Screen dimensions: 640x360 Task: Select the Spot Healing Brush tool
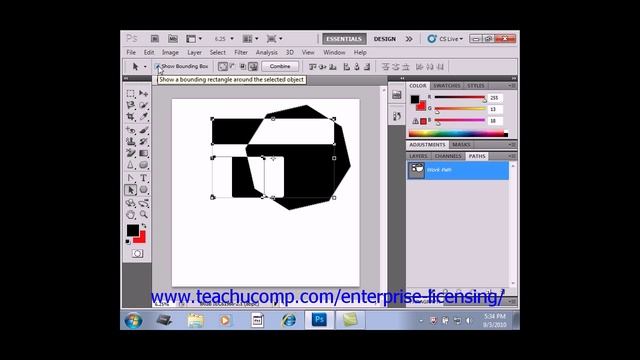[131, 130]
